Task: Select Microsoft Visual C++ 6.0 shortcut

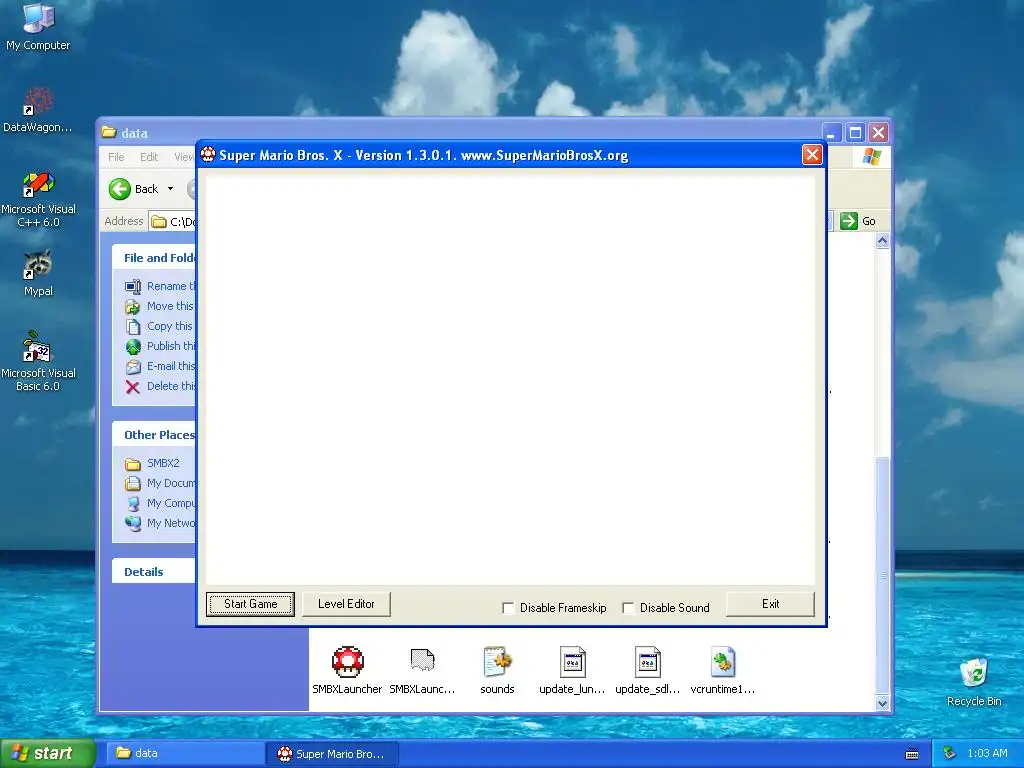Action: 38,199
